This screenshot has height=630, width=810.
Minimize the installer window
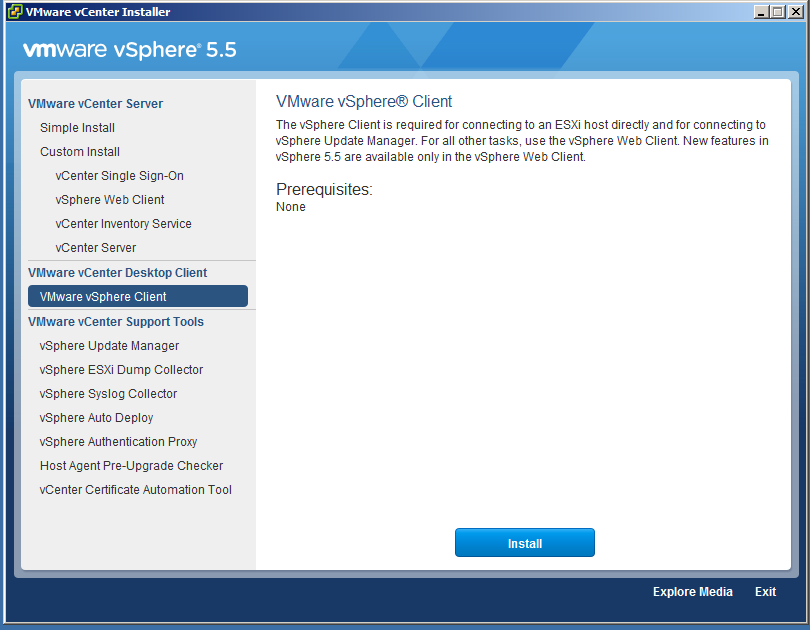pos(762,12)
